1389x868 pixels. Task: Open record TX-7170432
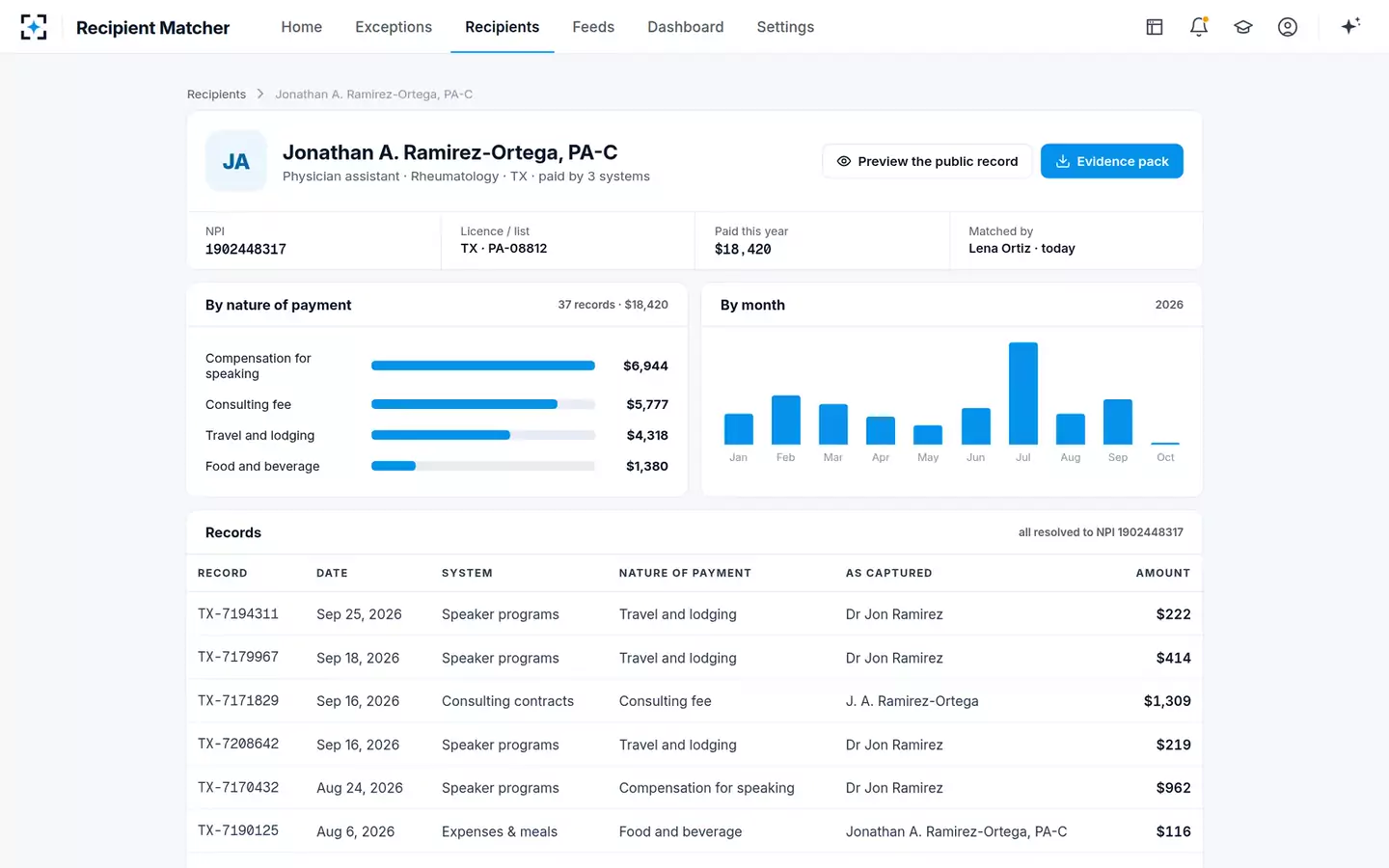click(x=238, y=787)
